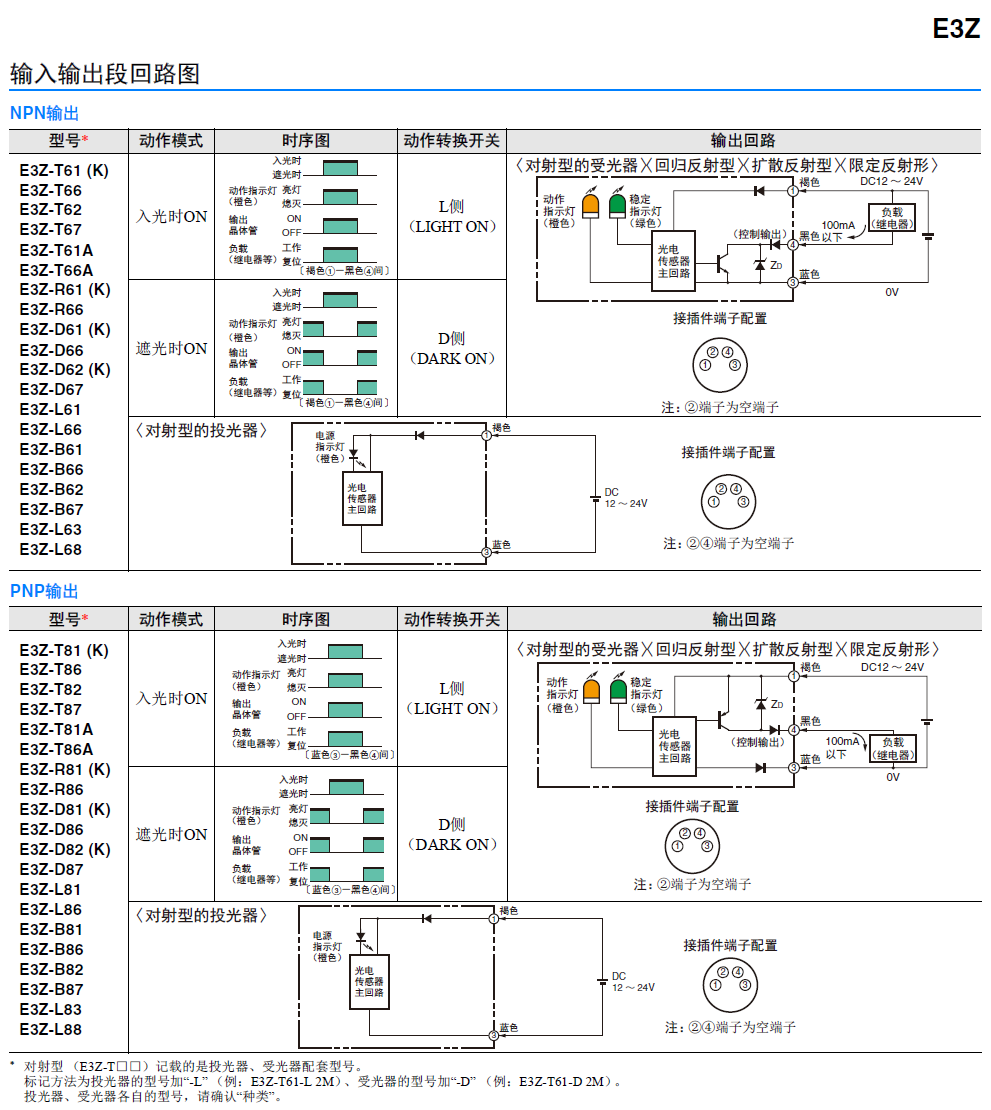
Task: Click 遮光时ON mode in the NPN table
Action: 171,348
